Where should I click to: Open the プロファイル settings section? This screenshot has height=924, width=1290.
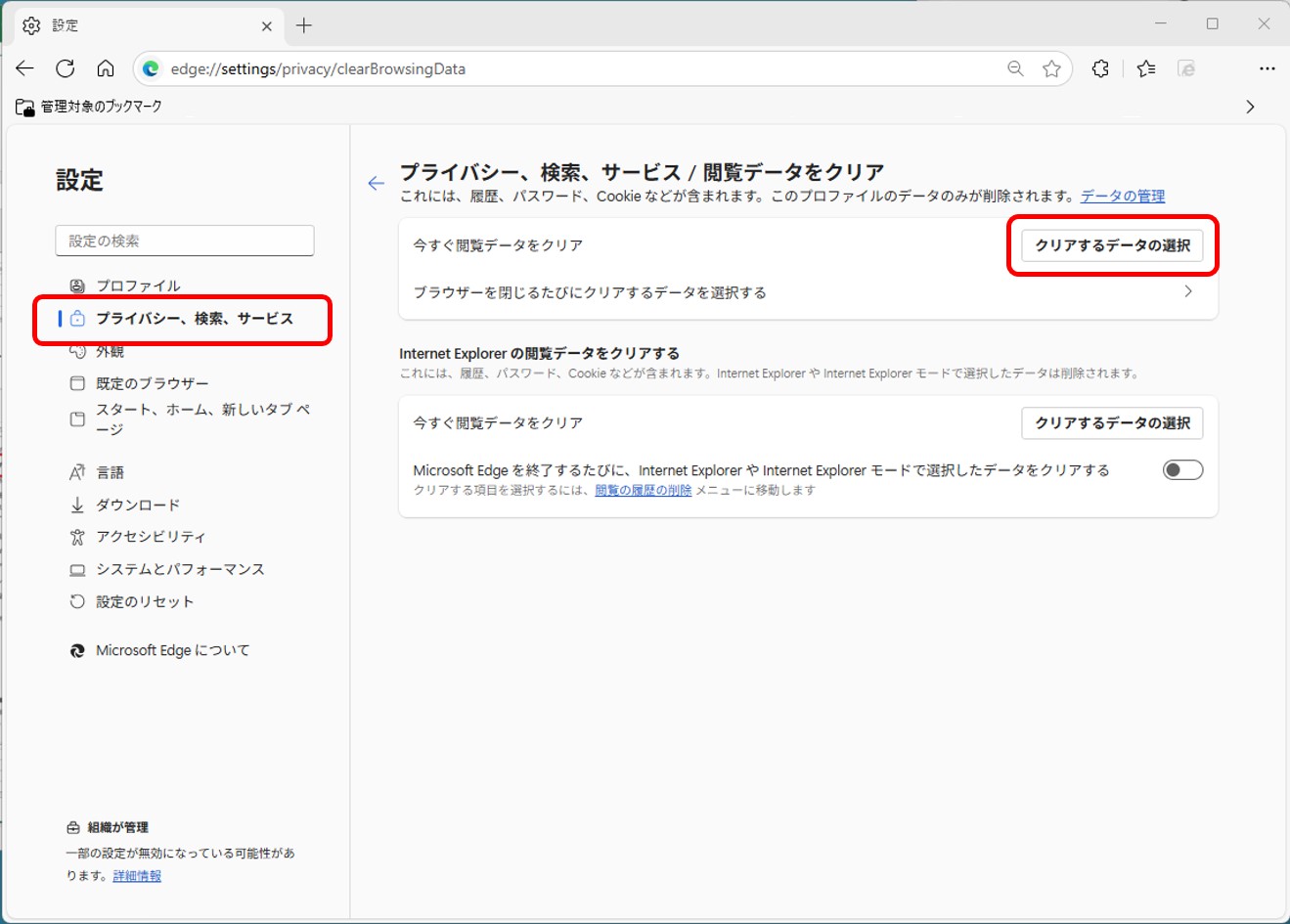tap(138, 286)
